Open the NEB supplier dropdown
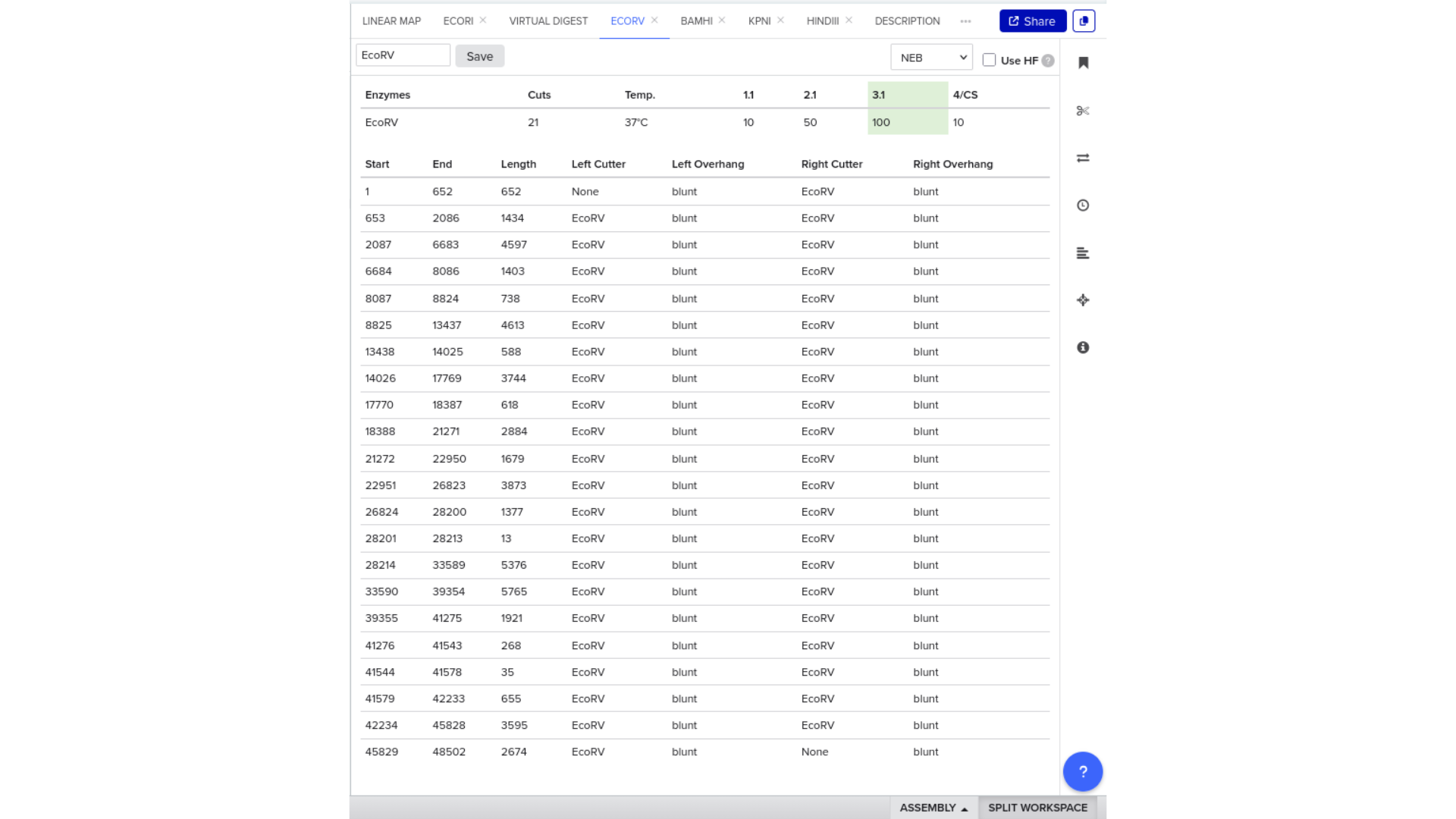 pos(931,58)
